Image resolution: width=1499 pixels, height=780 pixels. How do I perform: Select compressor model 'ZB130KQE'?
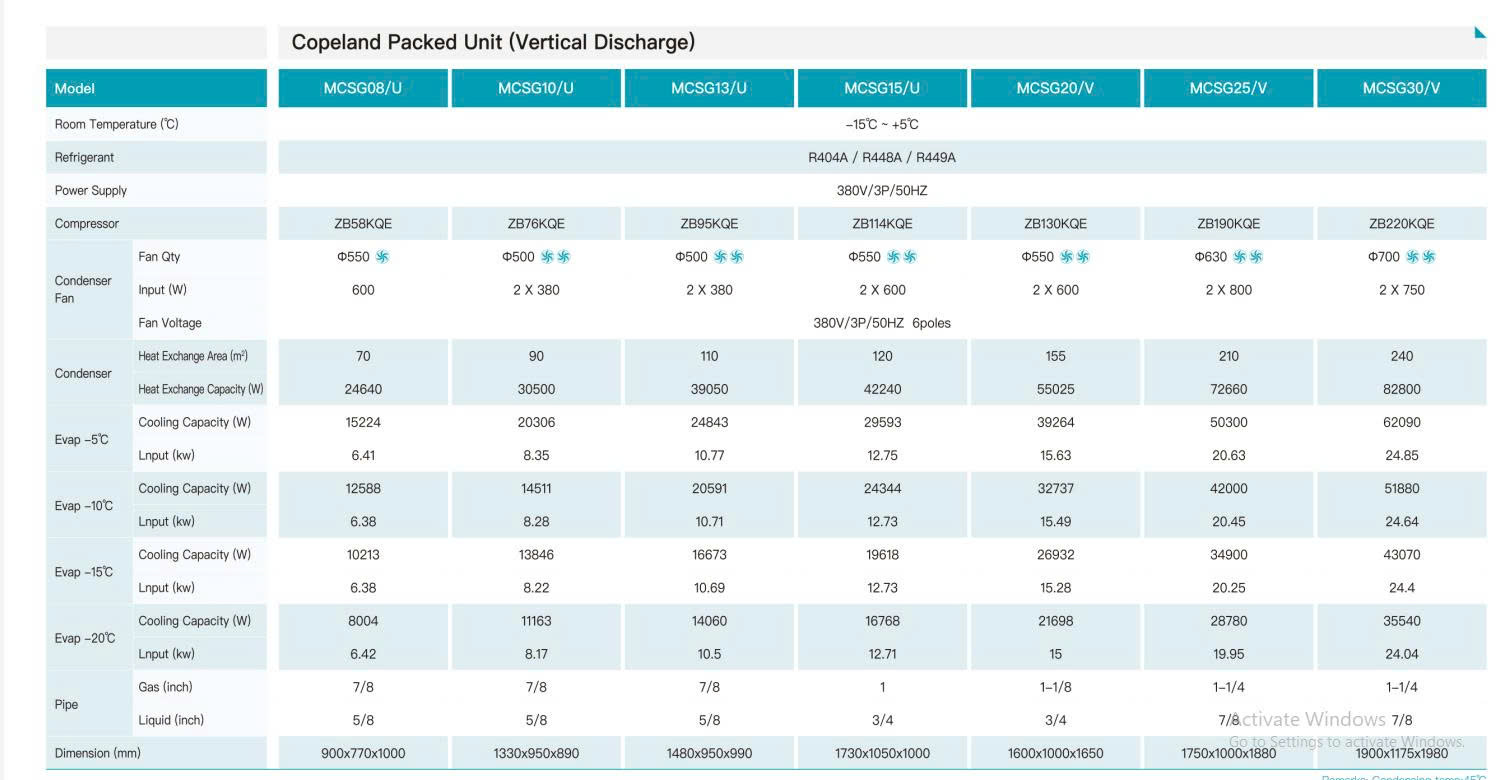pyautogui.click(x=1055, y=223)
